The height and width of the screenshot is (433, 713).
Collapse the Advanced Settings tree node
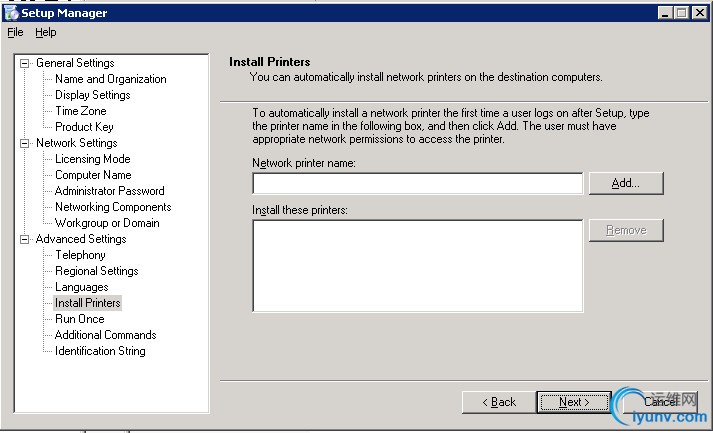click(25, 239)
